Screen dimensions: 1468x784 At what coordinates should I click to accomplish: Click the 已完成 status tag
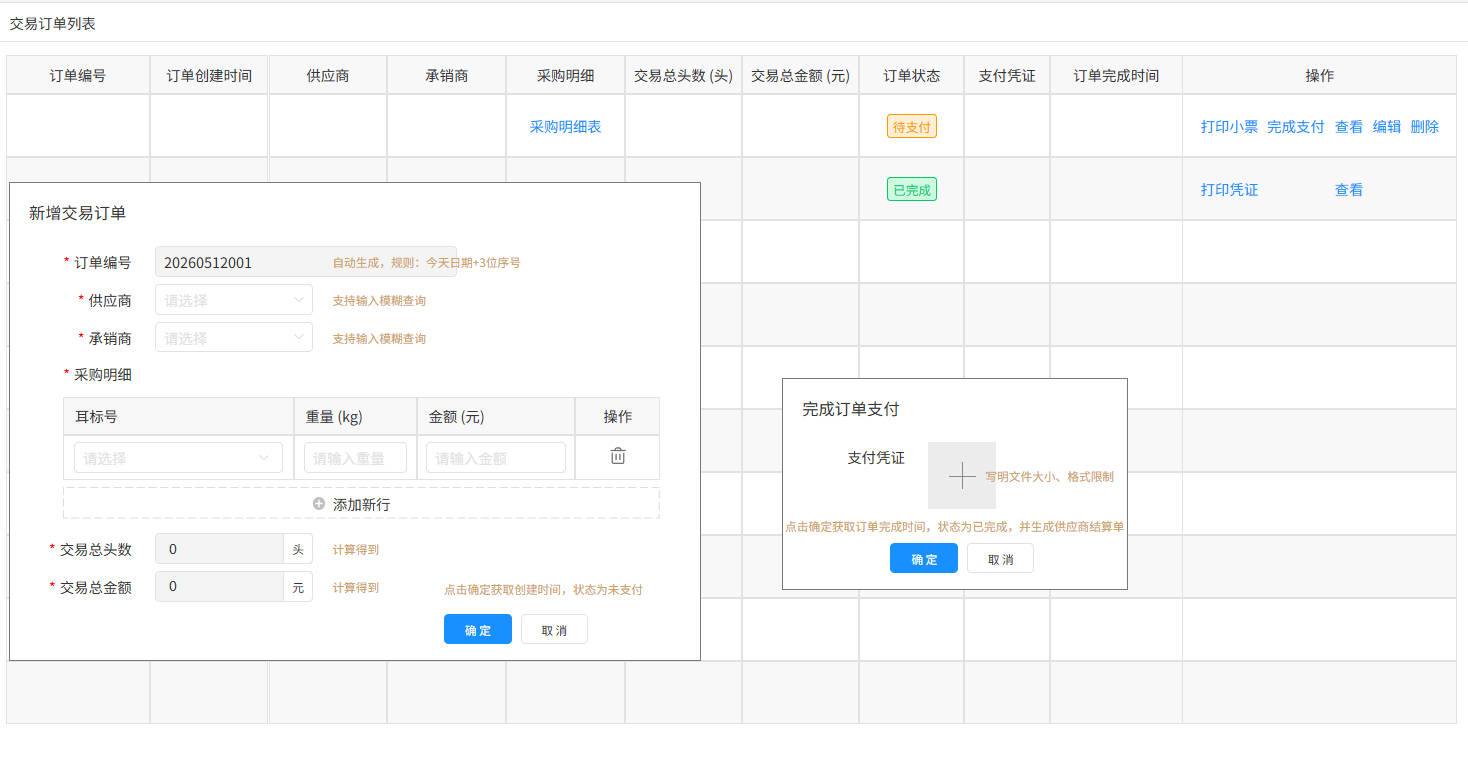[x=912, y=190]
